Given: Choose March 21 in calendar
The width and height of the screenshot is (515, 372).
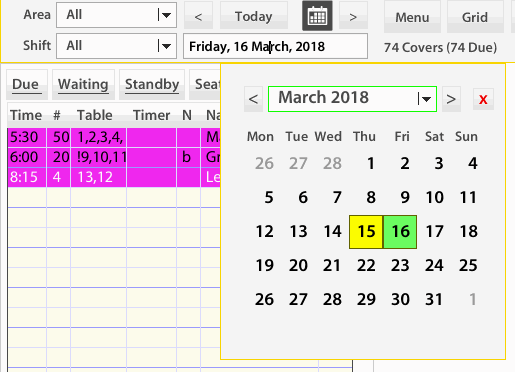Looking at the screenshot, I should [x=332, y=266].
